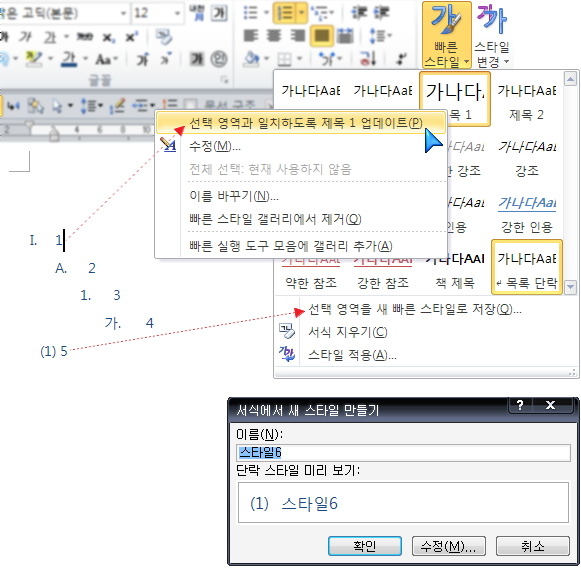Click the 이름 field containing 스타일6

click(x=404, y=452)
